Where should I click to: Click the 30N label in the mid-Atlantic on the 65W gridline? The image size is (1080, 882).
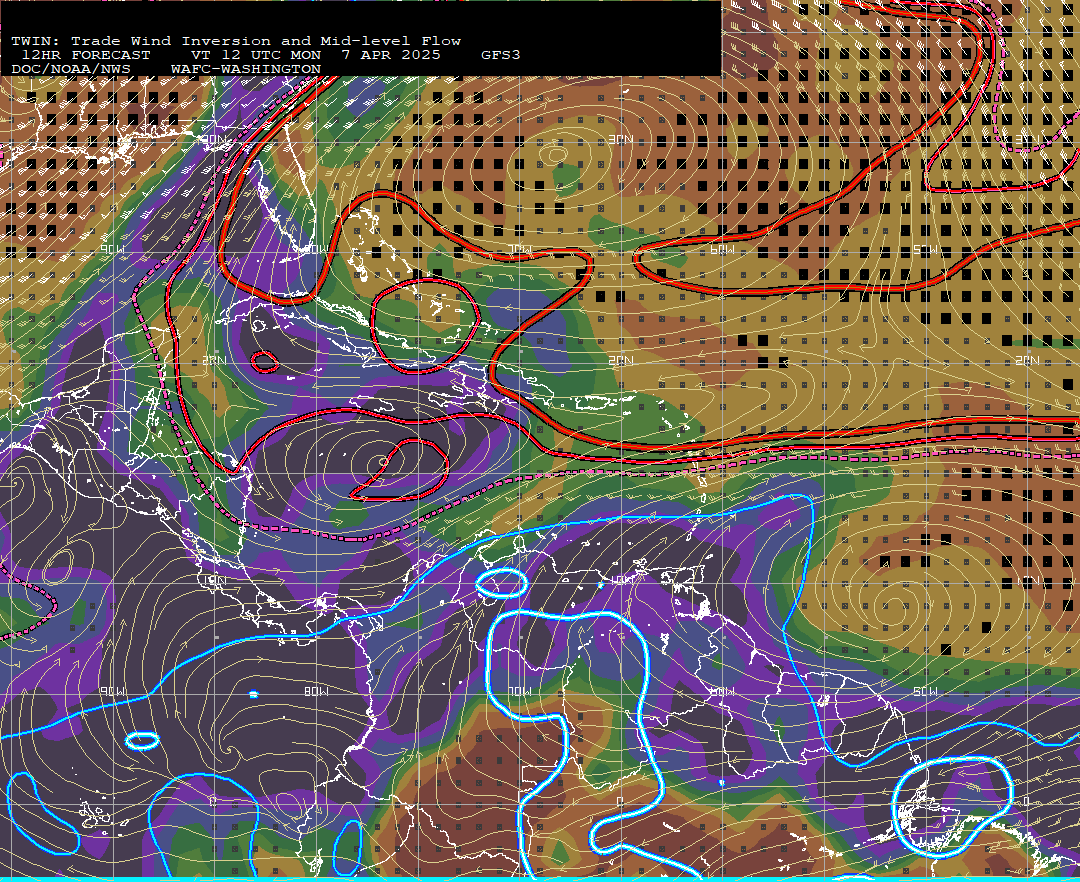click(x=621, y=140)
